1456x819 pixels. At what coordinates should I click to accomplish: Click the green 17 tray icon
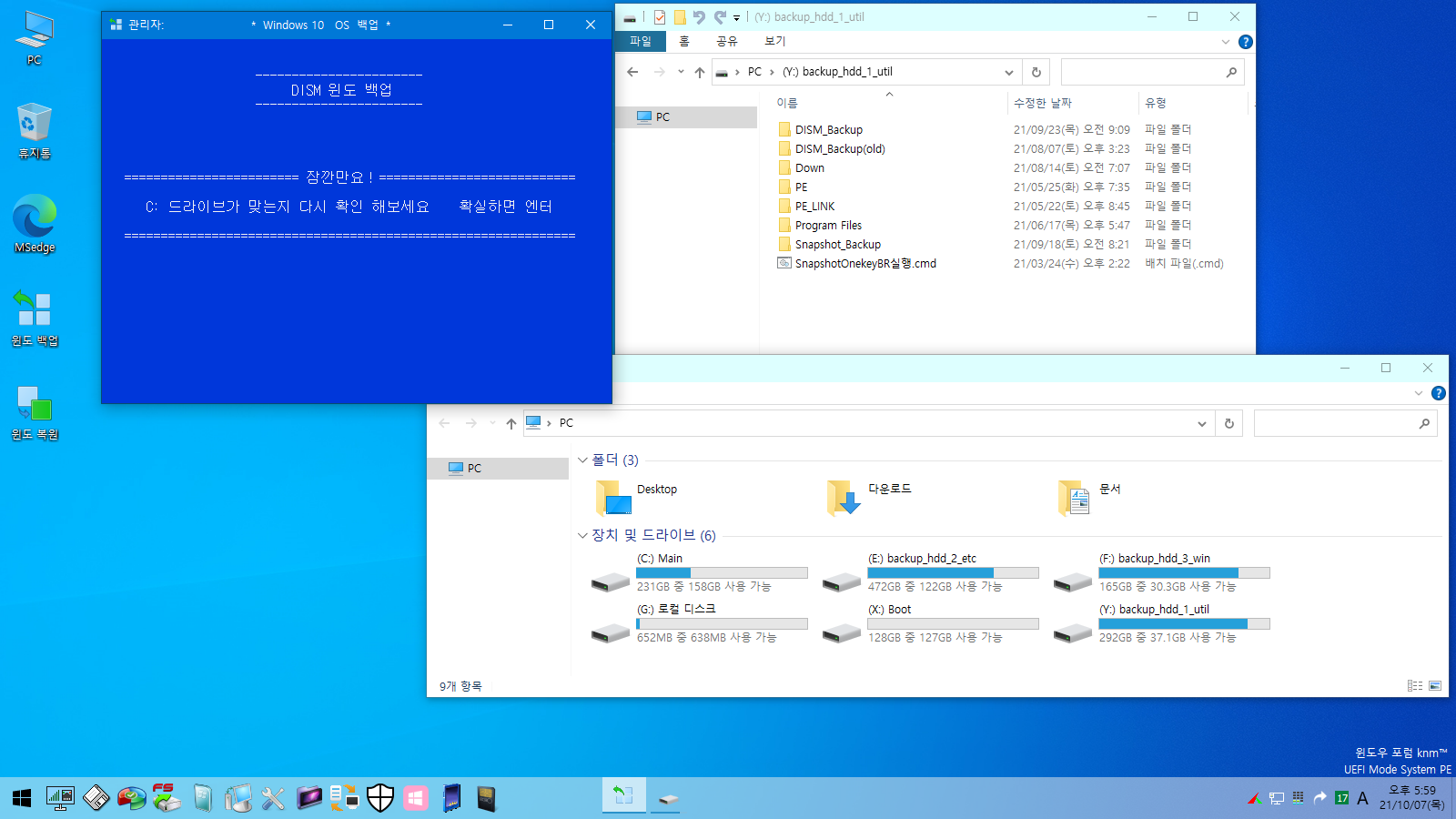pos(1342,798)
